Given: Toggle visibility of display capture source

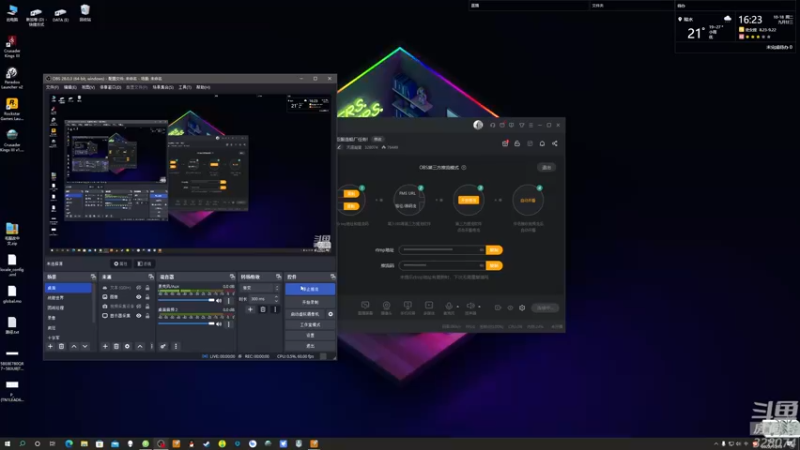Looking at the screenshot, I should click(x=138, y=316).
